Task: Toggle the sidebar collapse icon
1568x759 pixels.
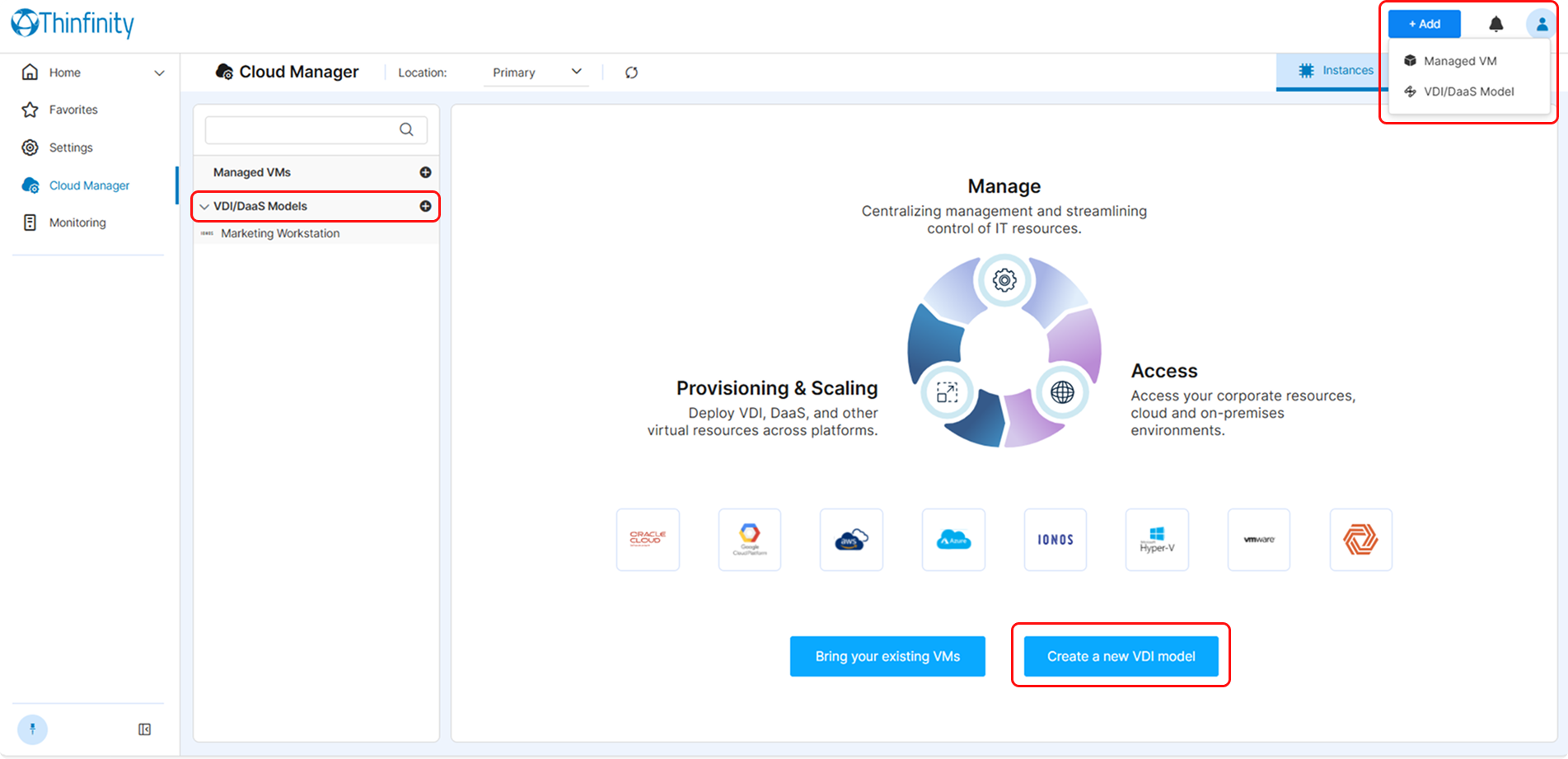Action: click(x=145, y=729)
